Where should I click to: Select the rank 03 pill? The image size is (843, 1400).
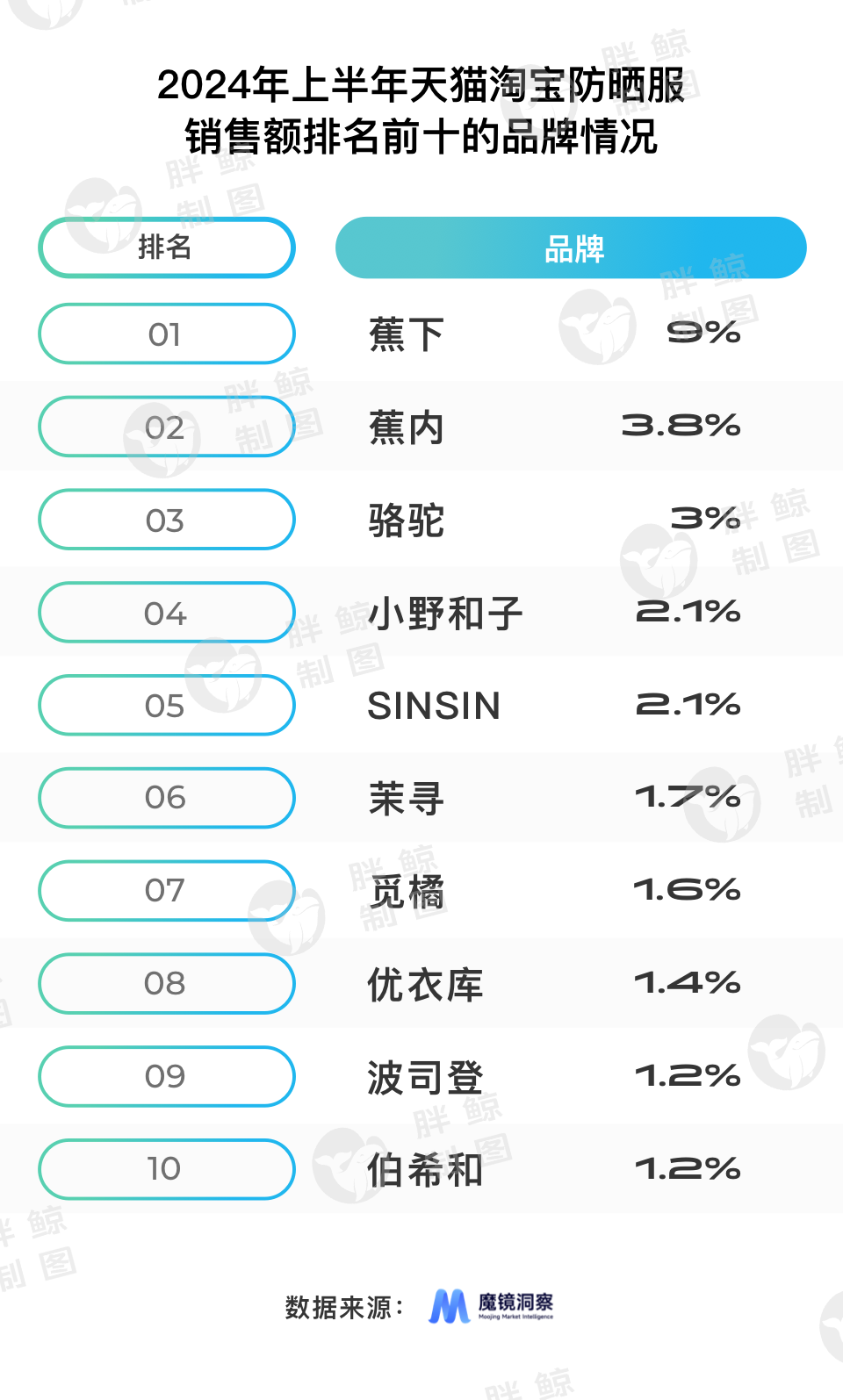pos(166,521)
